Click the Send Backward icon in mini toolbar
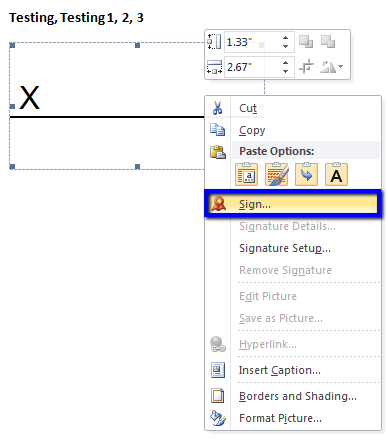The width and height of the screenshot is (388, 440). point(328,42)
